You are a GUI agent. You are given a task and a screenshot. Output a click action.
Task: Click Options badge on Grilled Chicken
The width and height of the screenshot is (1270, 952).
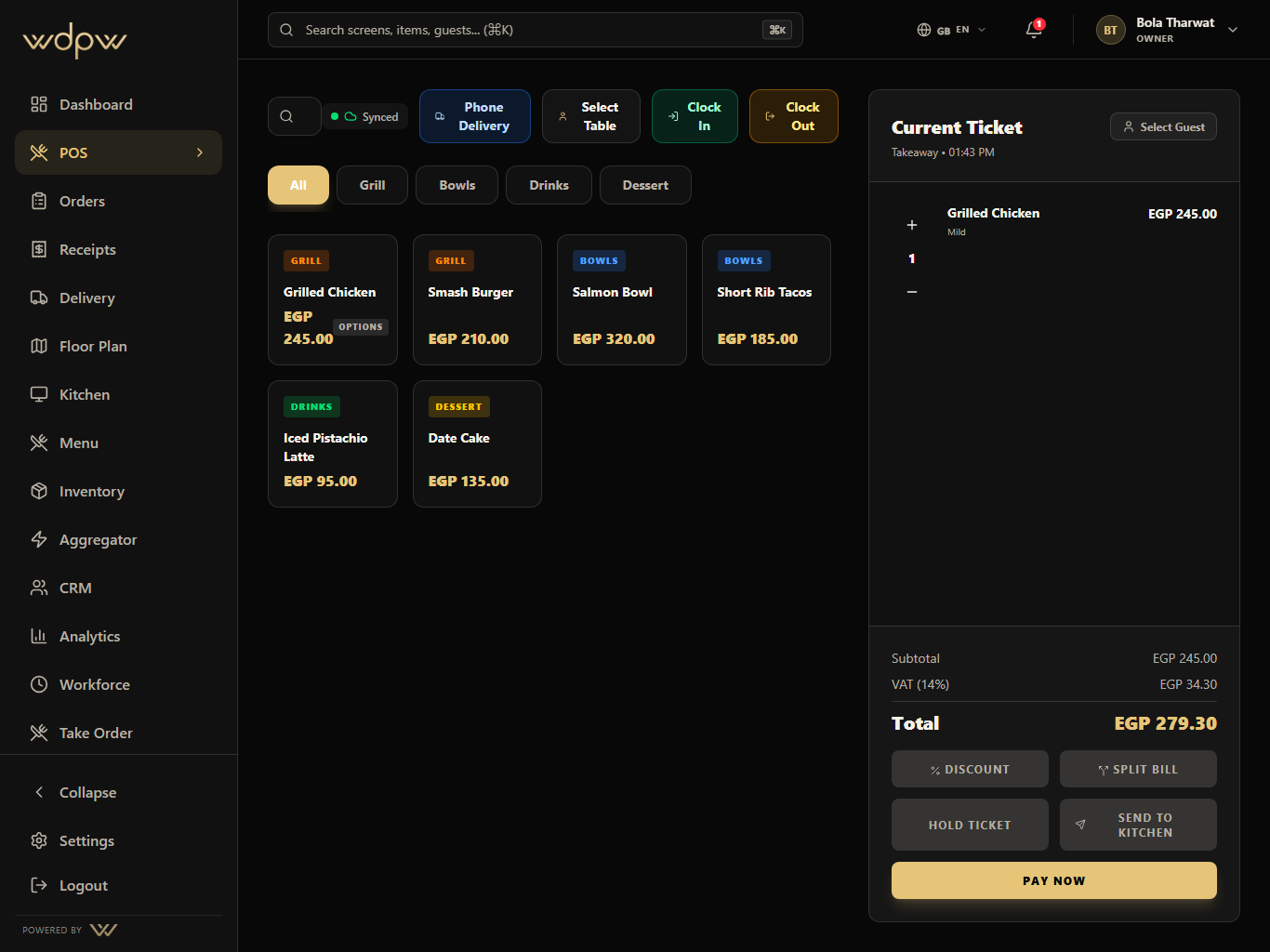point(361,327)
